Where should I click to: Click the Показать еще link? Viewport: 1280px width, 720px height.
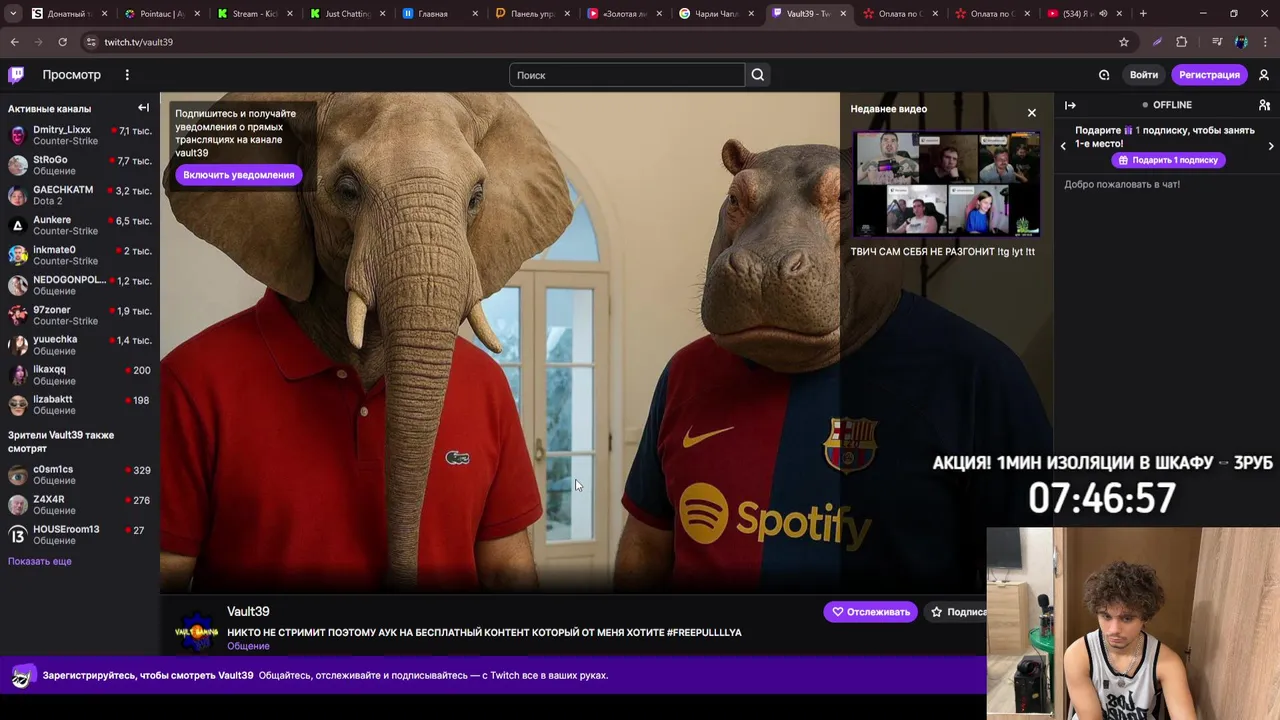[40, 561]
